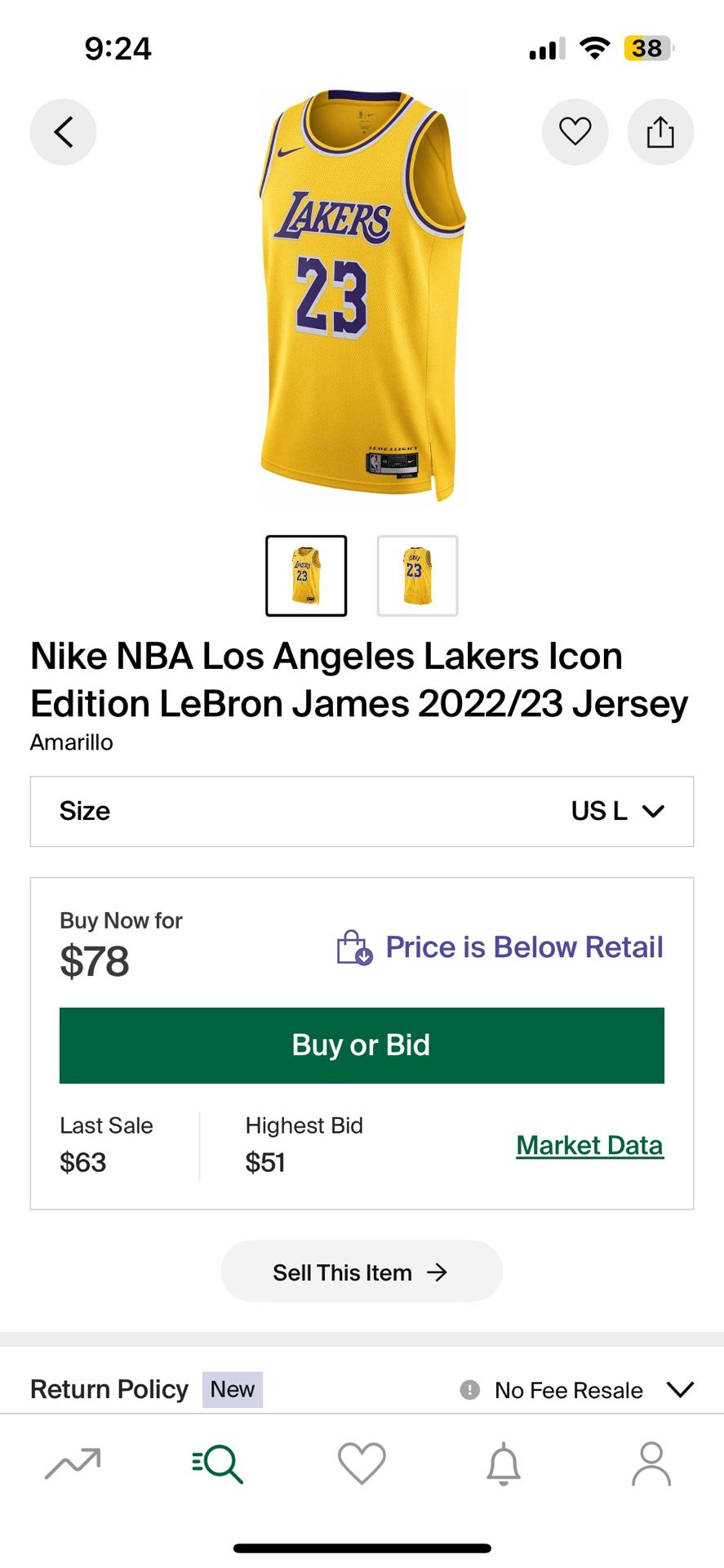Open favorites tab in bottom navigation
Screen dimensions: 724x1568
tap(362, 1463)
